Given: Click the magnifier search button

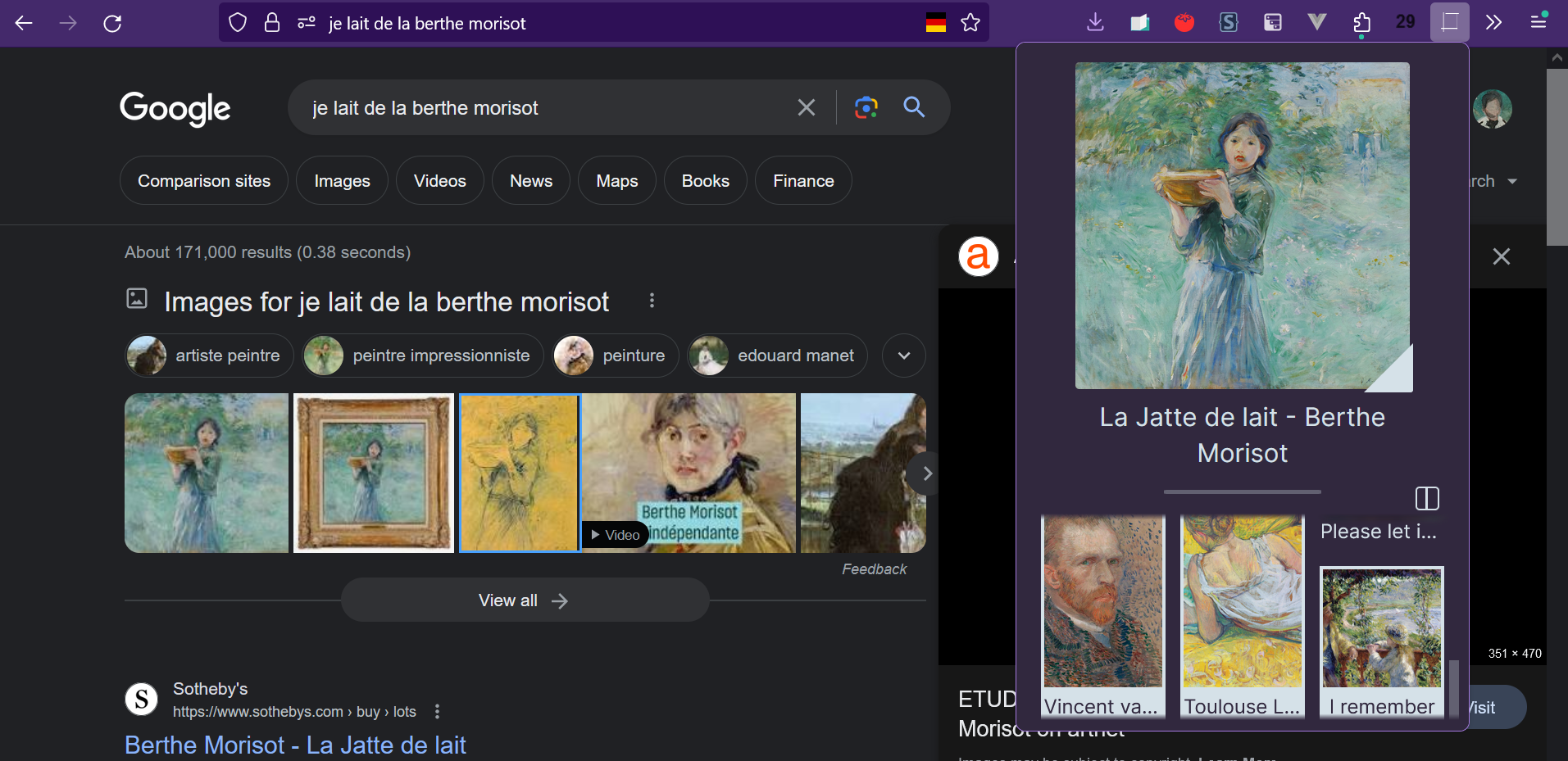Looking at the screenshot, I should pos(914,106).
